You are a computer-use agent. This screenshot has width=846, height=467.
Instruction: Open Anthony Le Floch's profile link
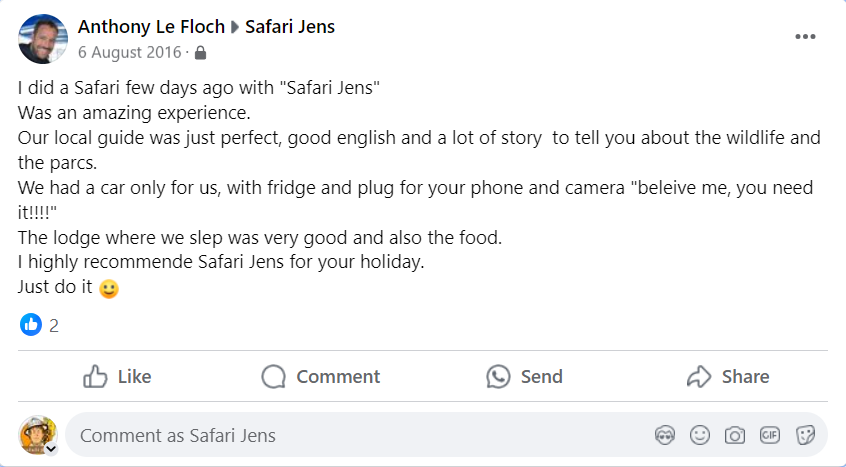tap(151, 27)
